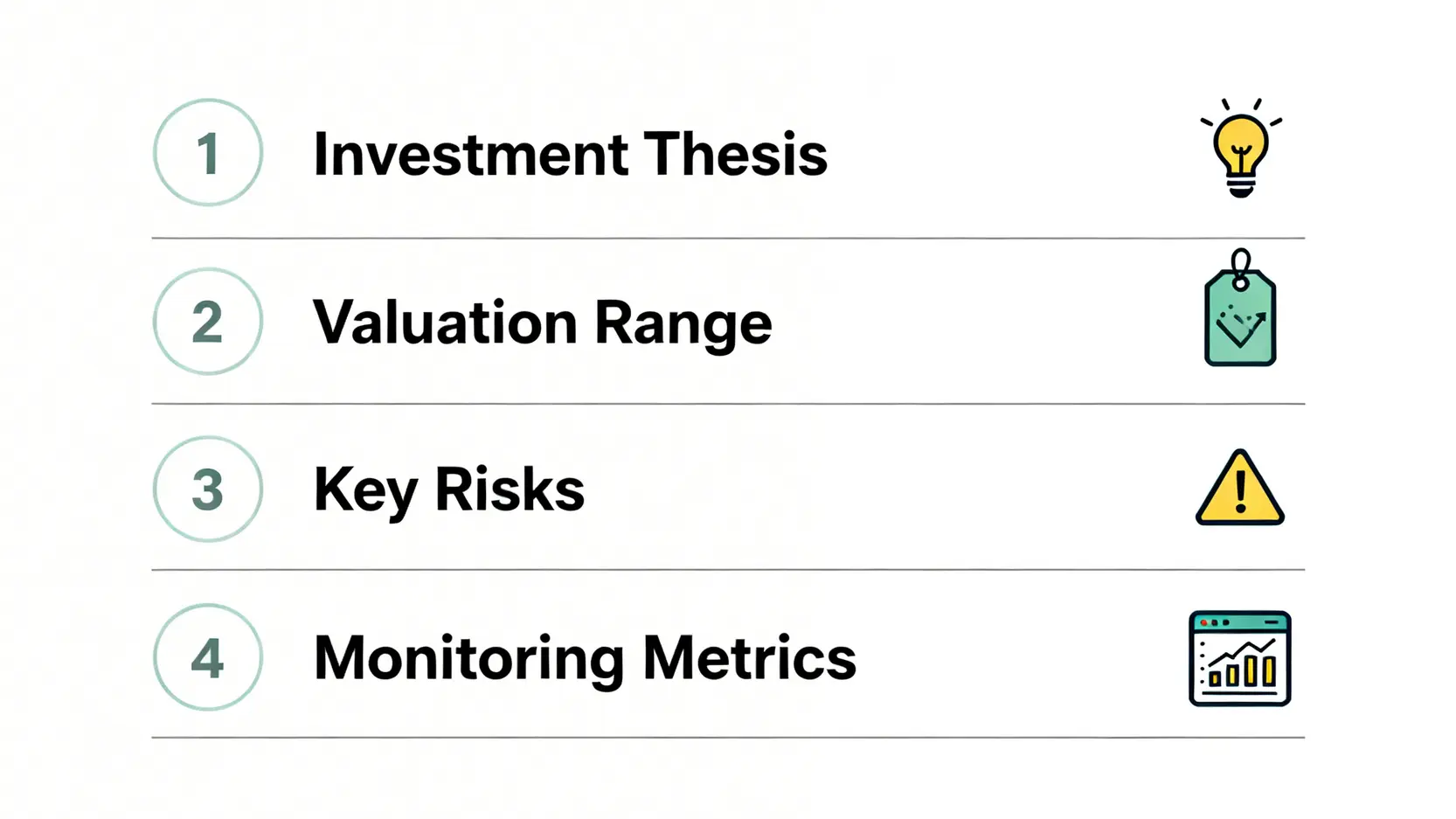The height and width of the screenshot is (819, 1456).
Task: Click the word "Risks" in the third row
Action: pos(510,489)
